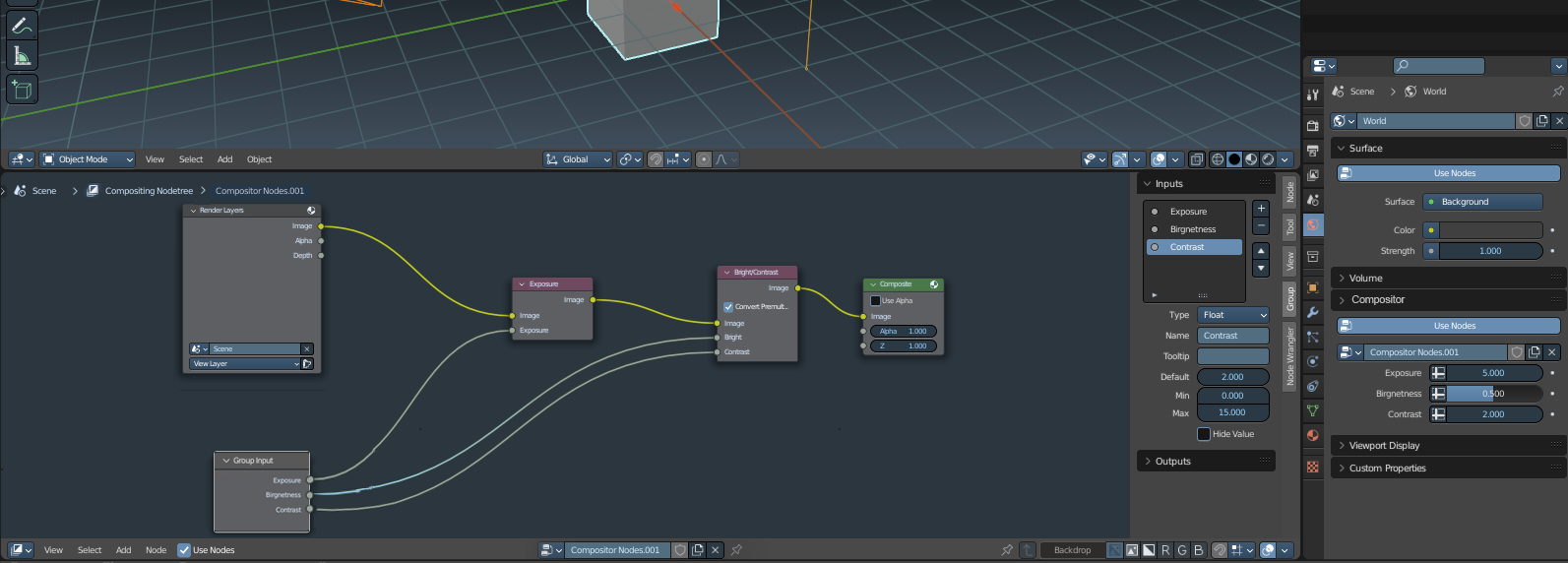Move selected input socket up
Viewport: 1568px width, 563px height.
pos(1261,251)
